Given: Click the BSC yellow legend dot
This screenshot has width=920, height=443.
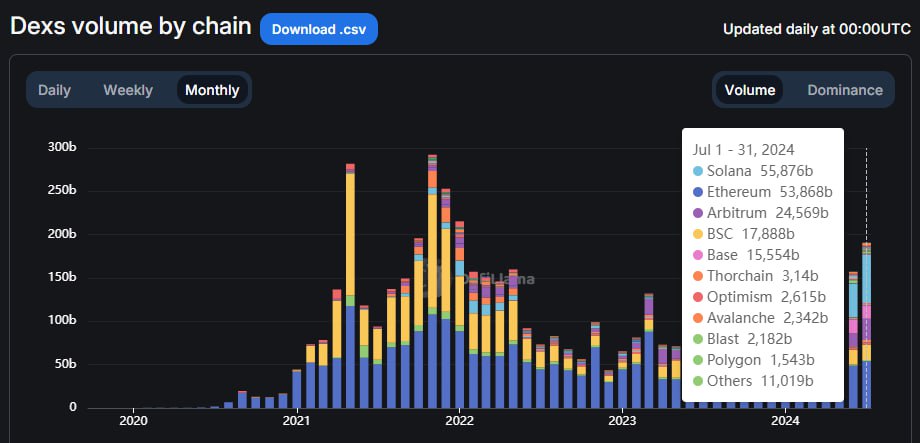Looking at the screenshot, I should [x=698, y=234].
